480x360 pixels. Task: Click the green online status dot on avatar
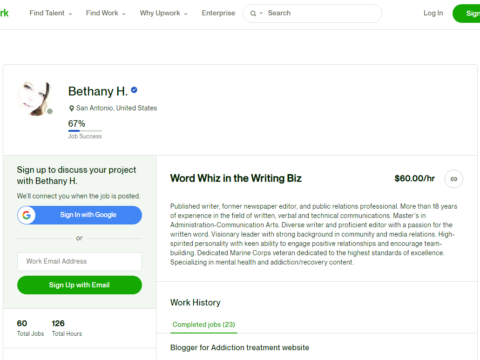[50, 111]
